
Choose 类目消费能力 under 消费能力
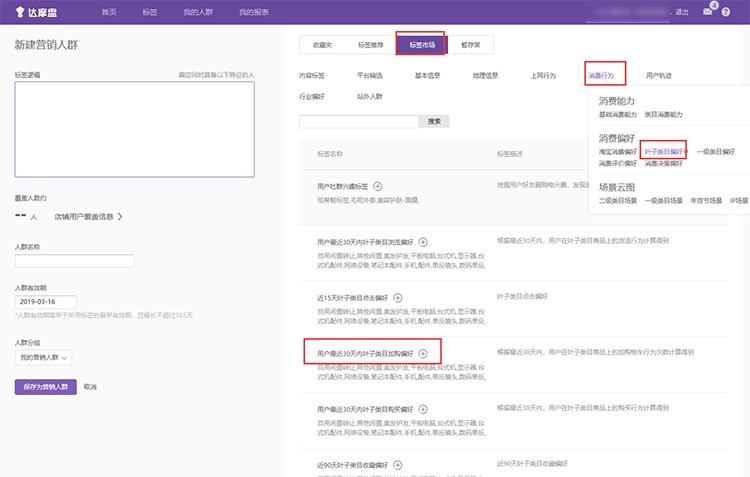click(x=663, y=115)
